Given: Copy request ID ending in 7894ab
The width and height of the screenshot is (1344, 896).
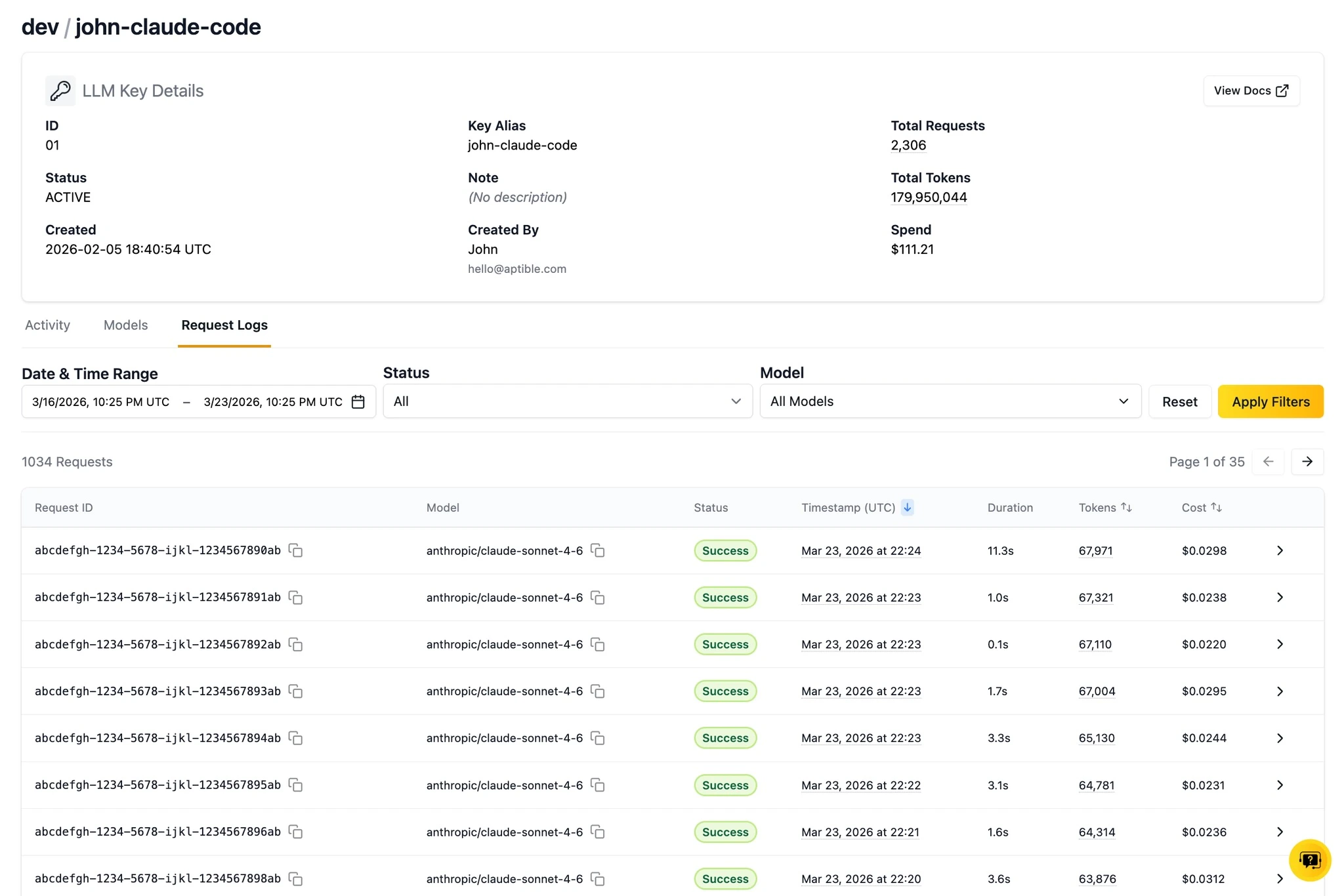Looking at the screenshot, I should (x=296, y=738).
